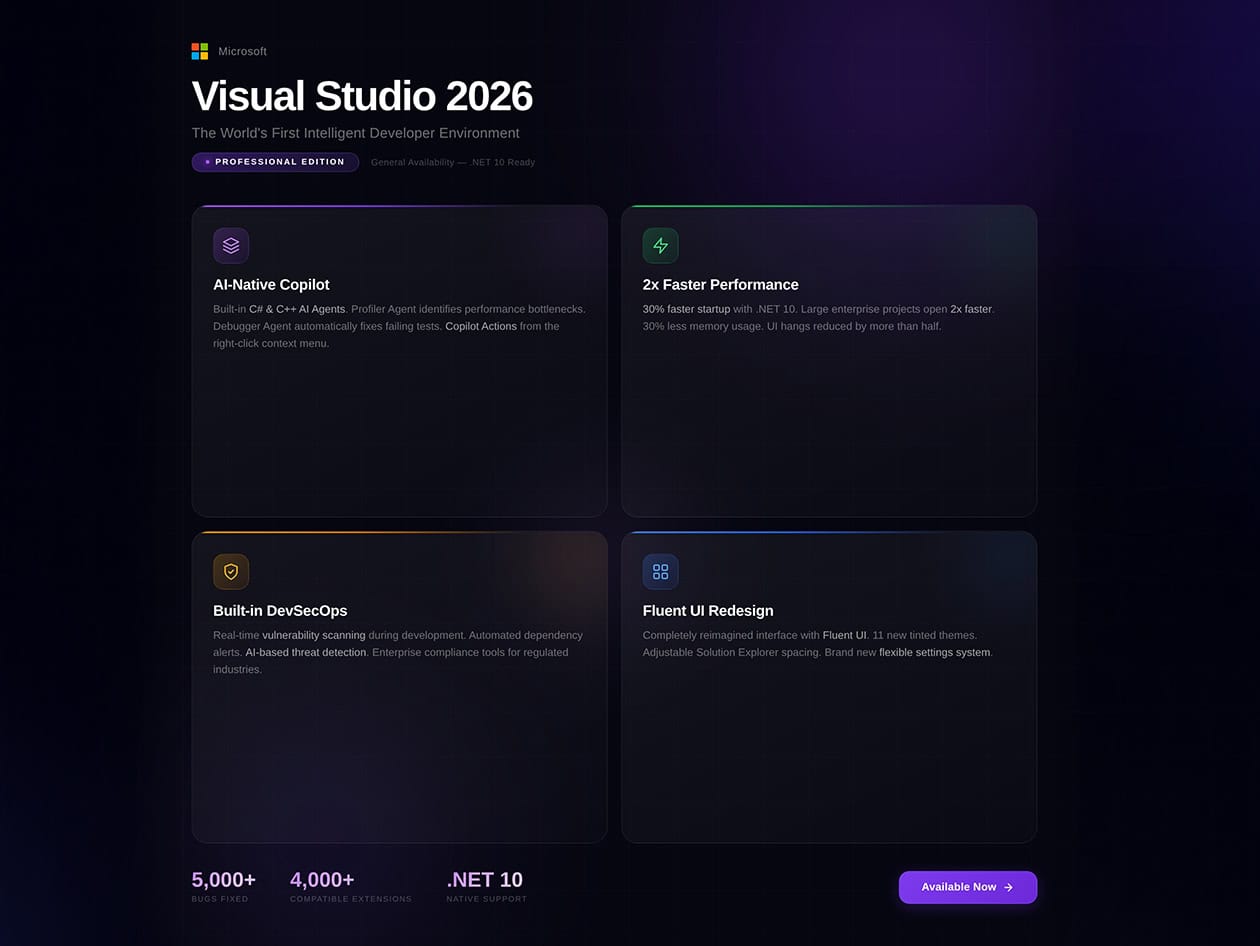Click the grid icon on Fluent UI Redesign card
The image size is (1260, 946).
660,571
